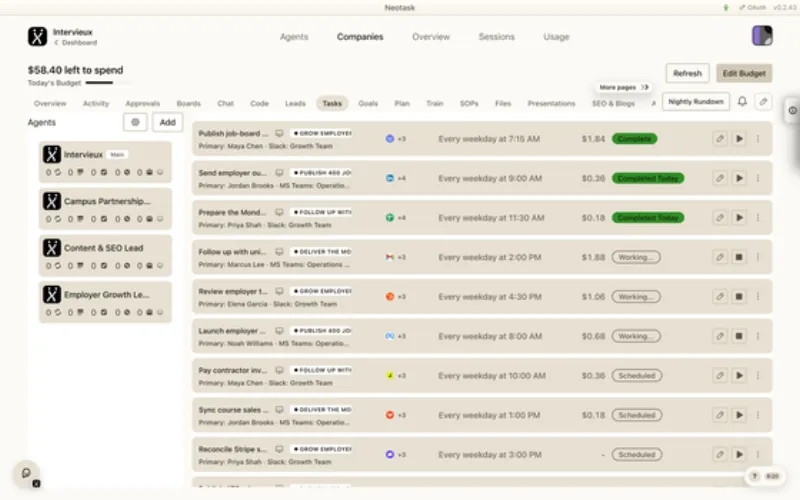Open more options for Send employer task
This screenshot has height=500, width=800.
[758, 178]
